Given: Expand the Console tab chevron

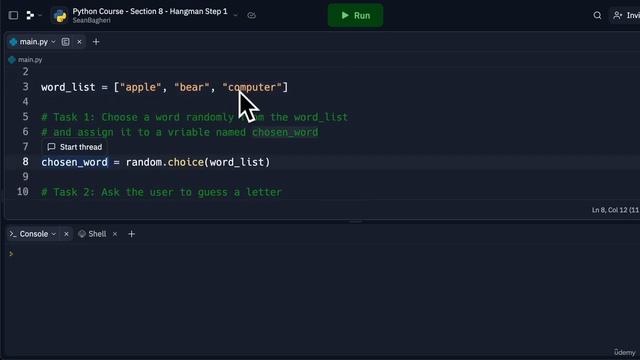Looking at the screenshot, I should click(x=53, y=234).
